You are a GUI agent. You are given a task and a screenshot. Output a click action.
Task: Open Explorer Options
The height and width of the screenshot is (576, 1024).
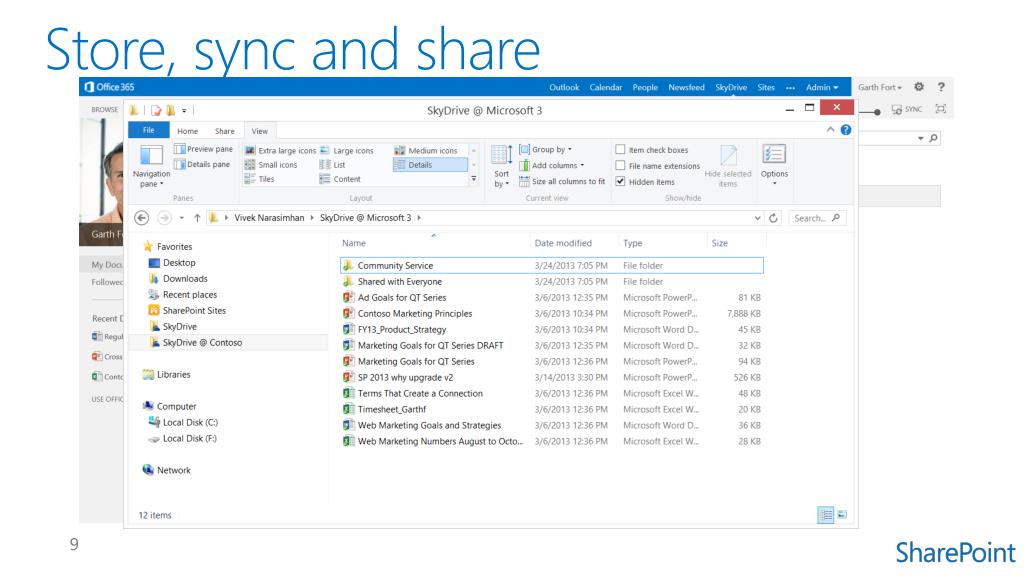(x=775, y=165)
